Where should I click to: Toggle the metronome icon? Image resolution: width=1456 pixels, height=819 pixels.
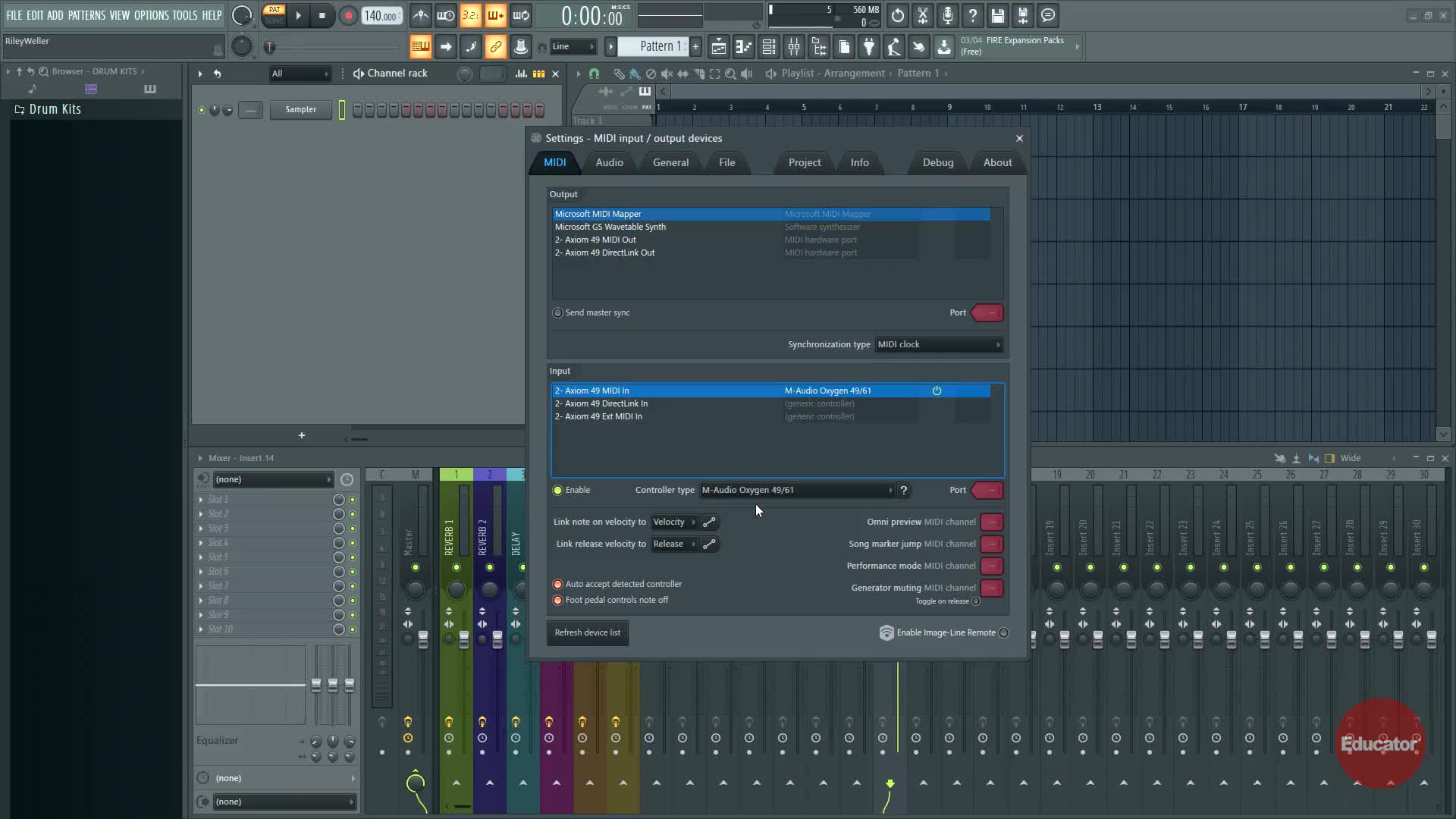pyautogui.click(x=421, y=15)
